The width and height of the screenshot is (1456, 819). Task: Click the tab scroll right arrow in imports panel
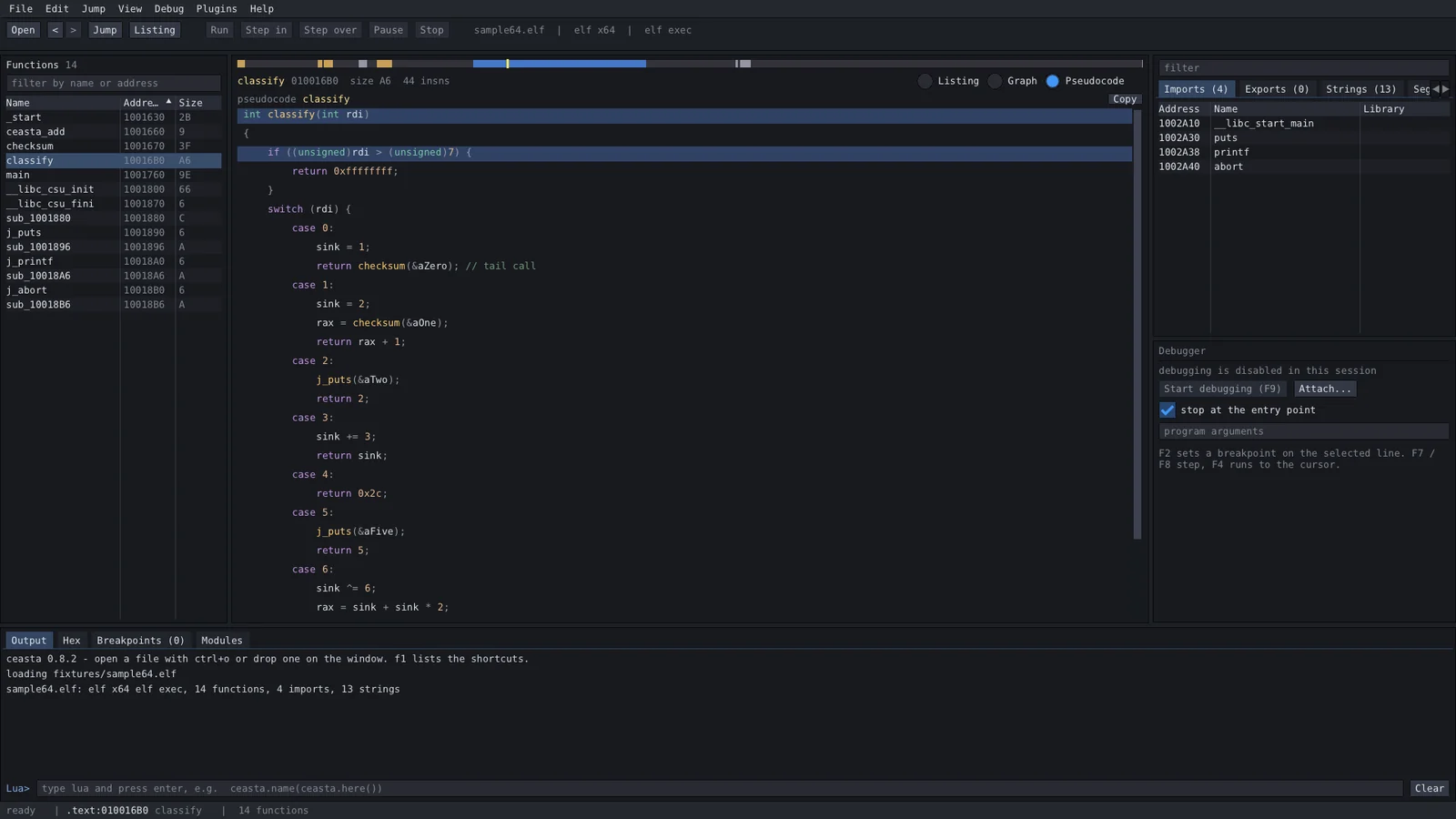click(1445, 89)
